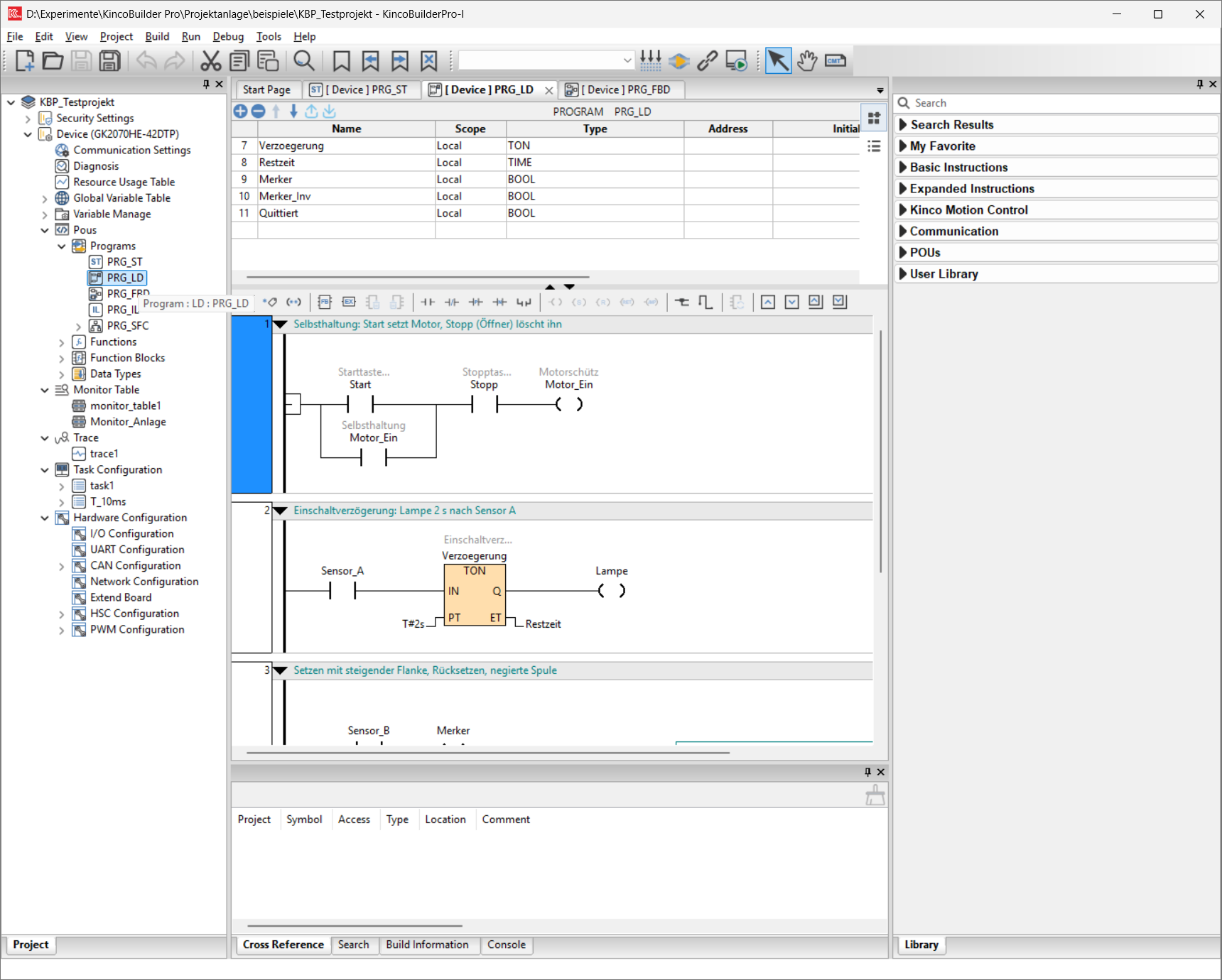Image resolution: width=1222 pixels, height=980 pixels.
Task: Toggle the arrow selection tool
Action: (x=779, y=61)
